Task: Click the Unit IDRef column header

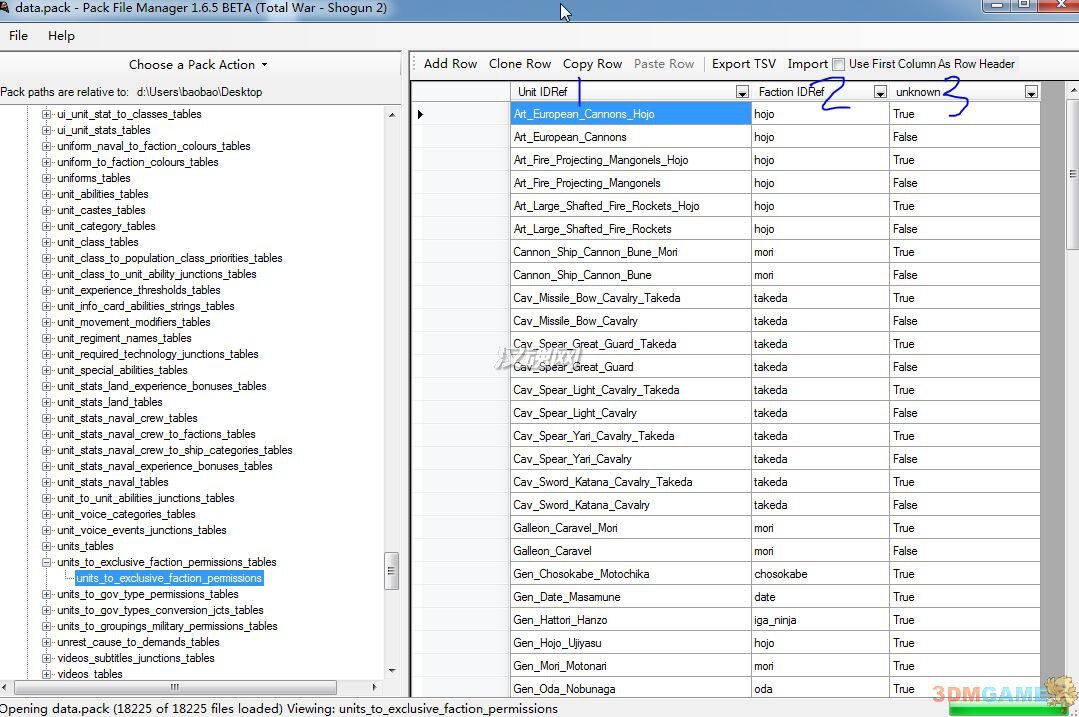Action: pos(630,92)
